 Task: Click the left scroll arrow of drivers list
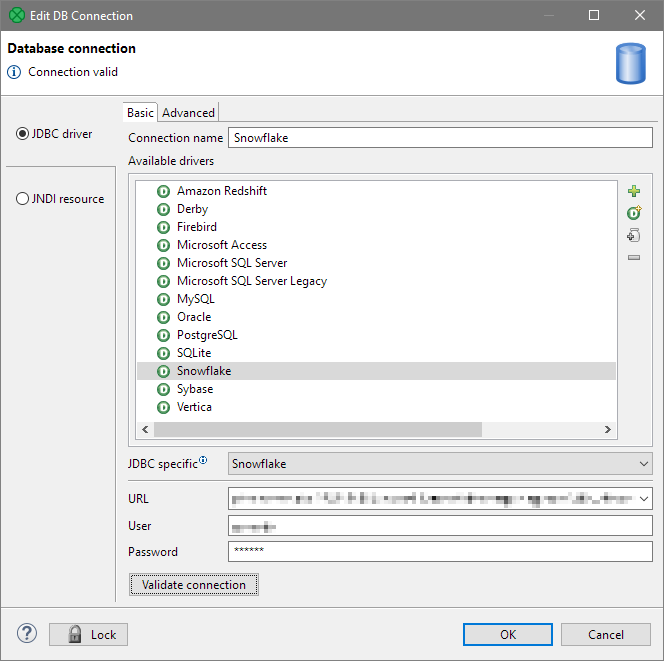145,429
